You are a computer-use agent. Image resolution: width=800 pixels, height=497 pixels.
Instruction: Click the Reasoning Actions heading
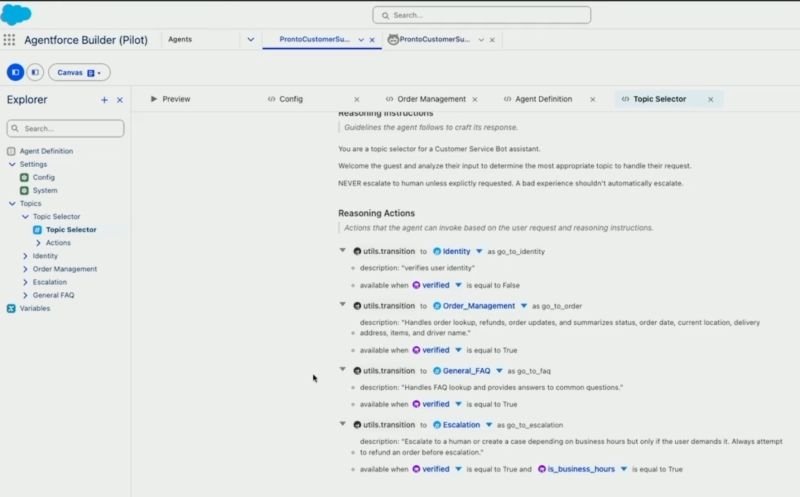coord(377,213)
